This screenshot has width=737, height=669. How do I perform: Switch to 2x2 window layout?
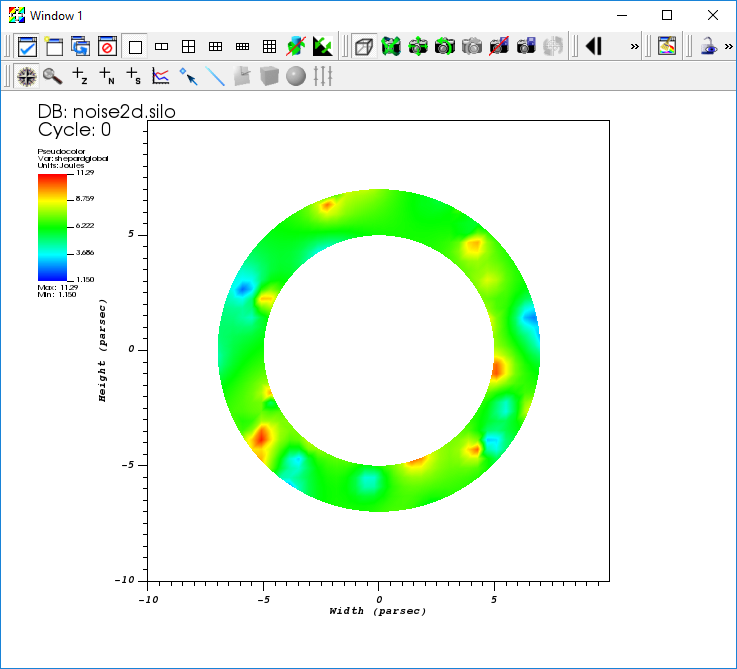(188, 47)
